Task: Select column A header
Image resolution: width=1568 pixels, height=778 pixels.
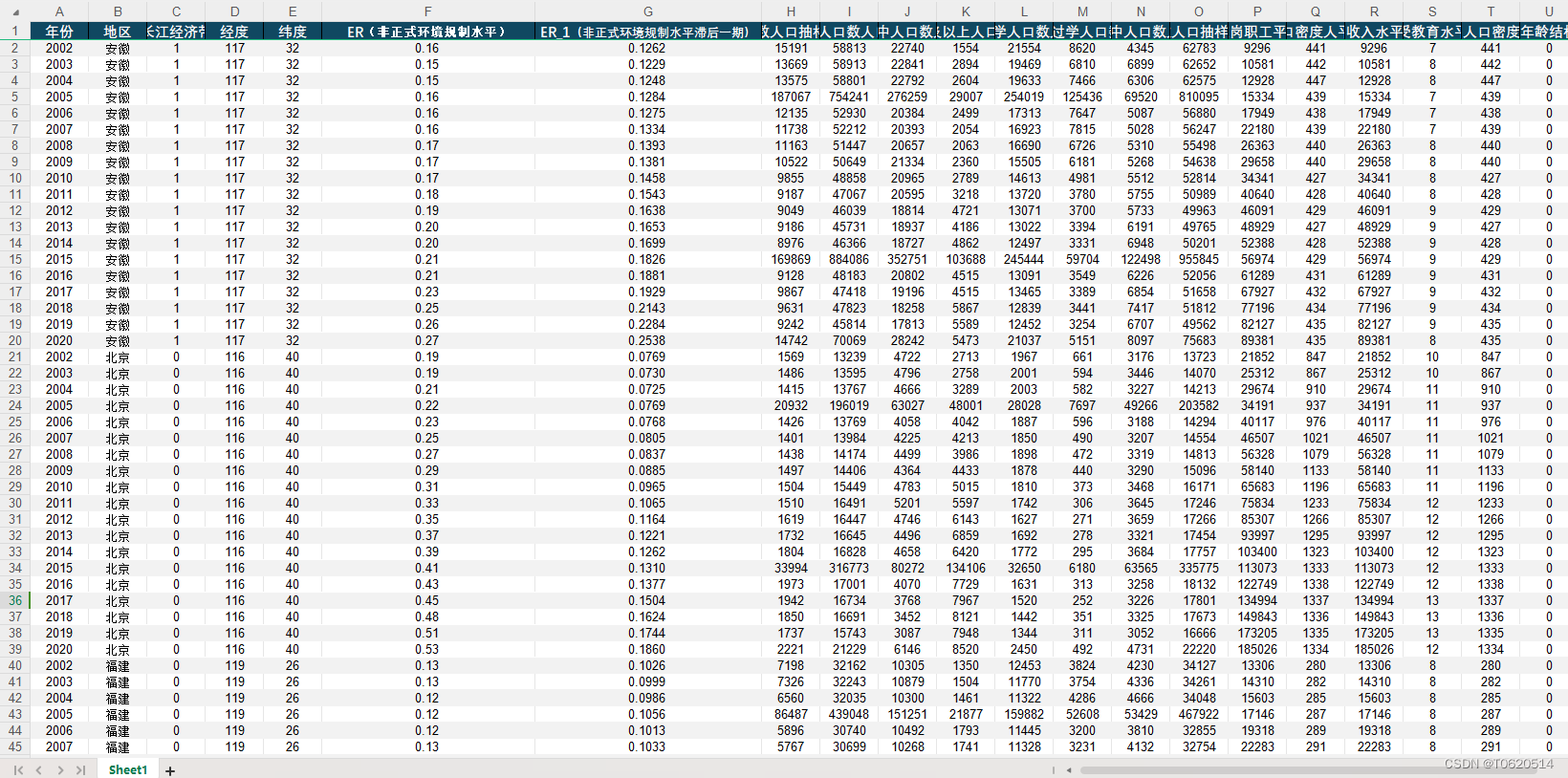Action: pos(59,11)
